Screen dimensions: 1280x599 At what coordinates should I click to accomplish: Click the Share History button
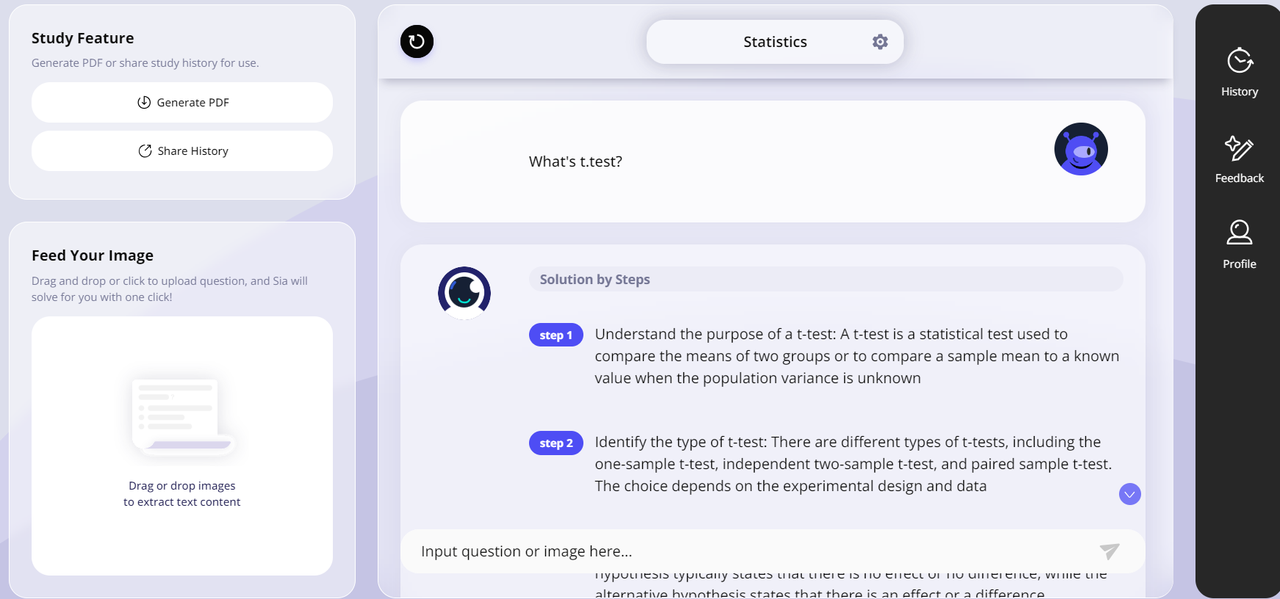point(182,151)
